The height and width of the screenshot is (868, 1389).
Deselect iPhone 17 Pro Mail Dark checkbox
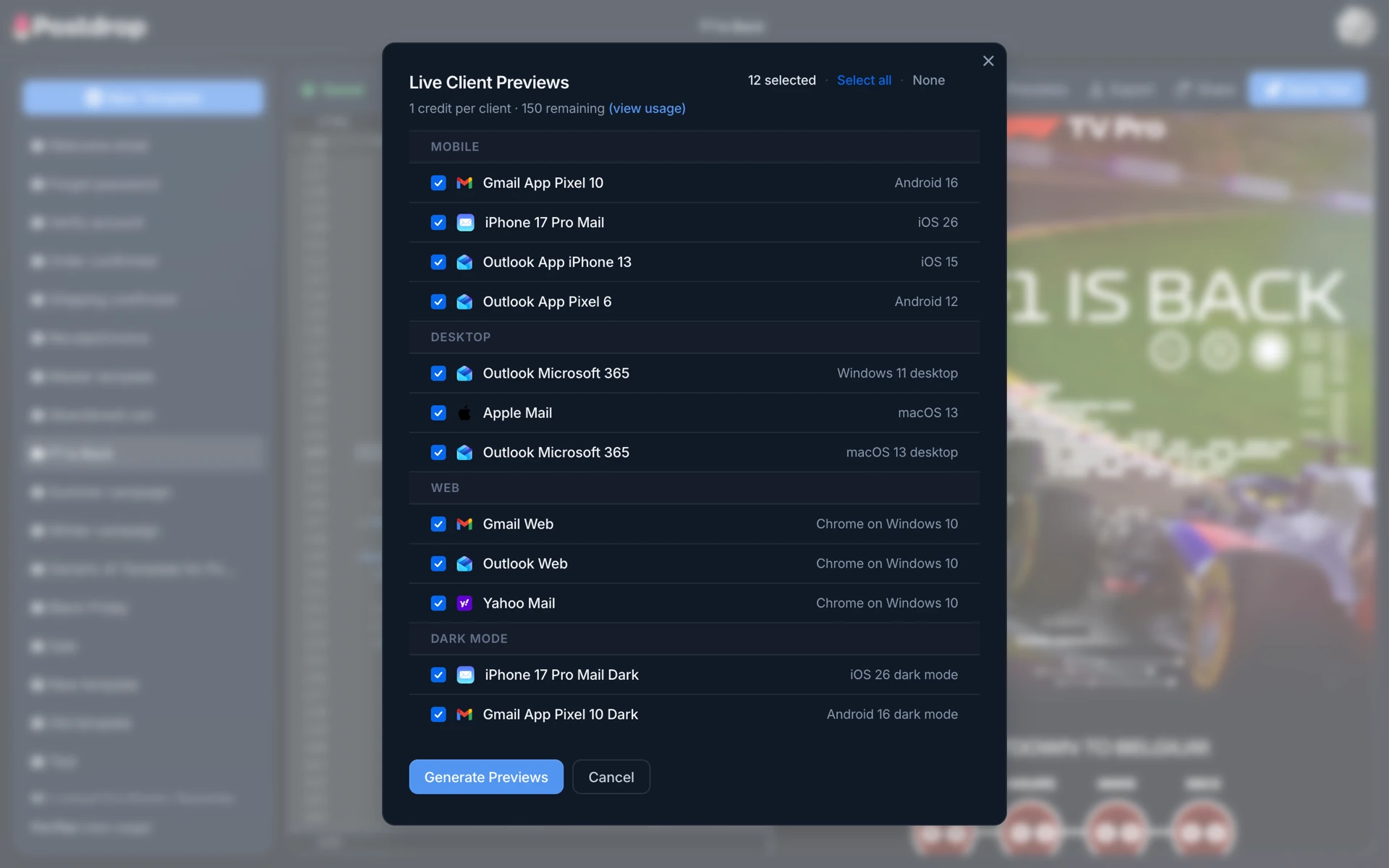coord(438,675)
